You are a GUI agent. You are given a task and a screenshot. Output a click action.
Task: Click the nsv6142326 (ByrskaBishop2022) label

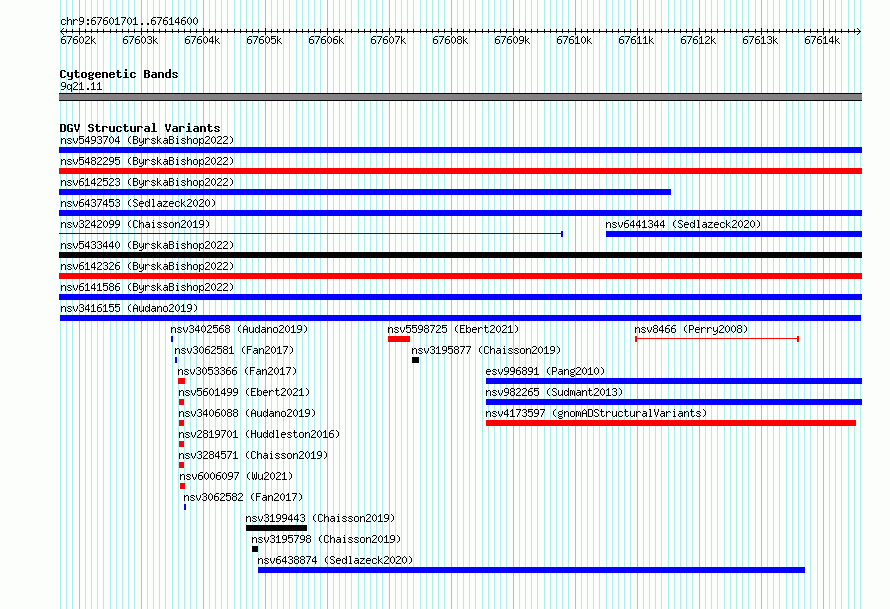tap(147, 266)
